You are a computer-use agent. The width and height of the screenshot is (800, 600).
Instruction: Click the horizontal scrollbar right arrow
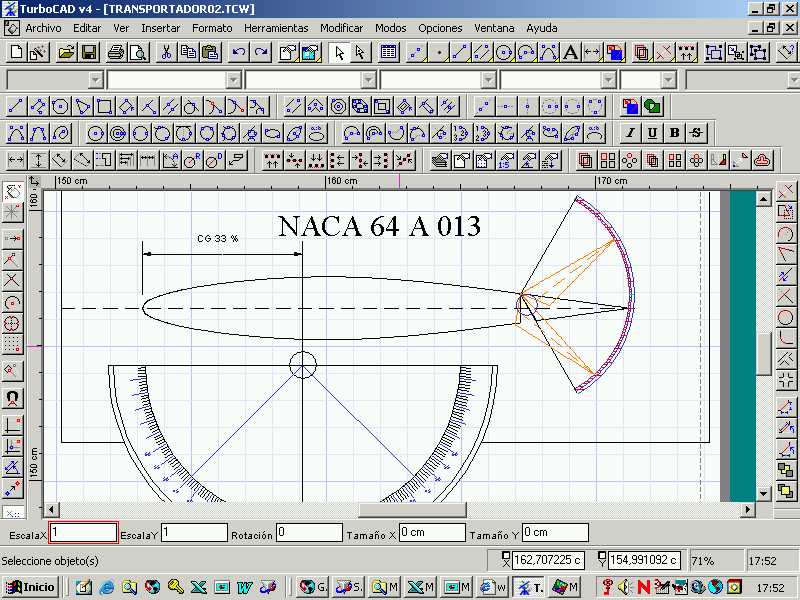(747, 509)
